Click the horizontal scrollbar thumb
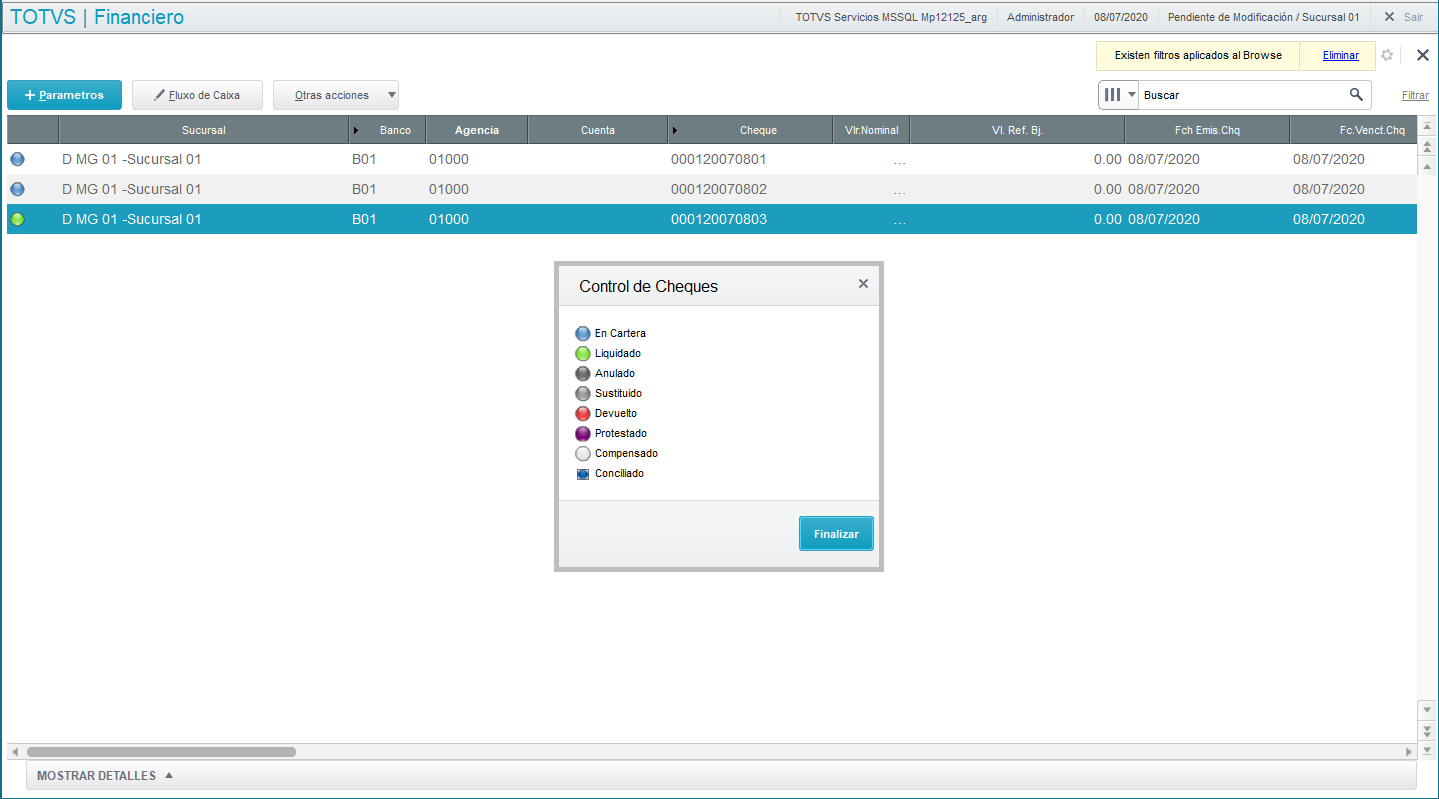 click(x=161, y=751)
